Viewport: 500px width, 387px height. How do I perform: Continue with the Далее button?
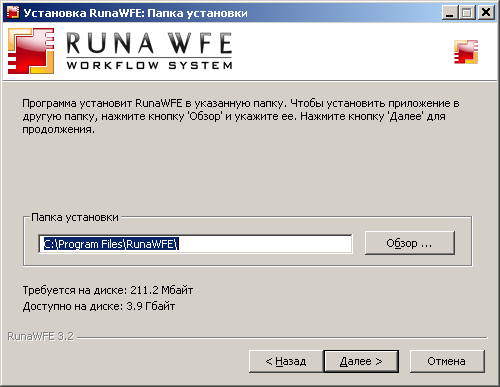pos(361,361)
